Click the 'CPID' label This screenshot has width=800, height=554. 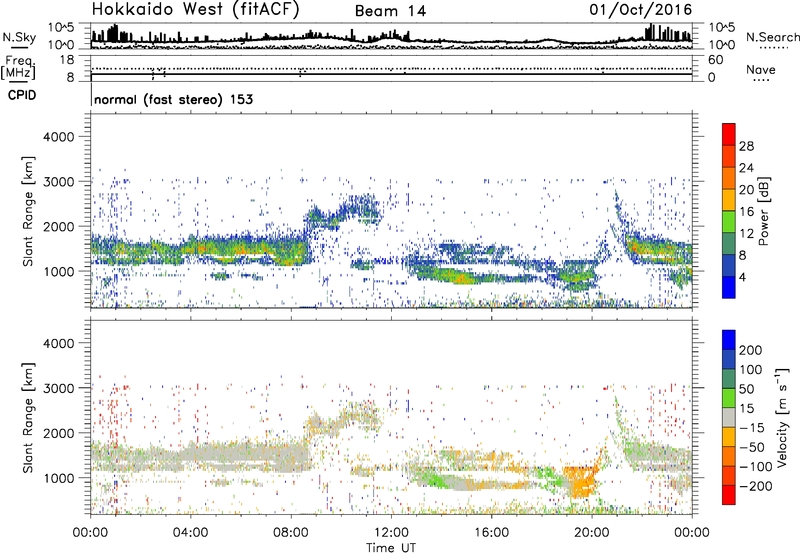(22, 95)
